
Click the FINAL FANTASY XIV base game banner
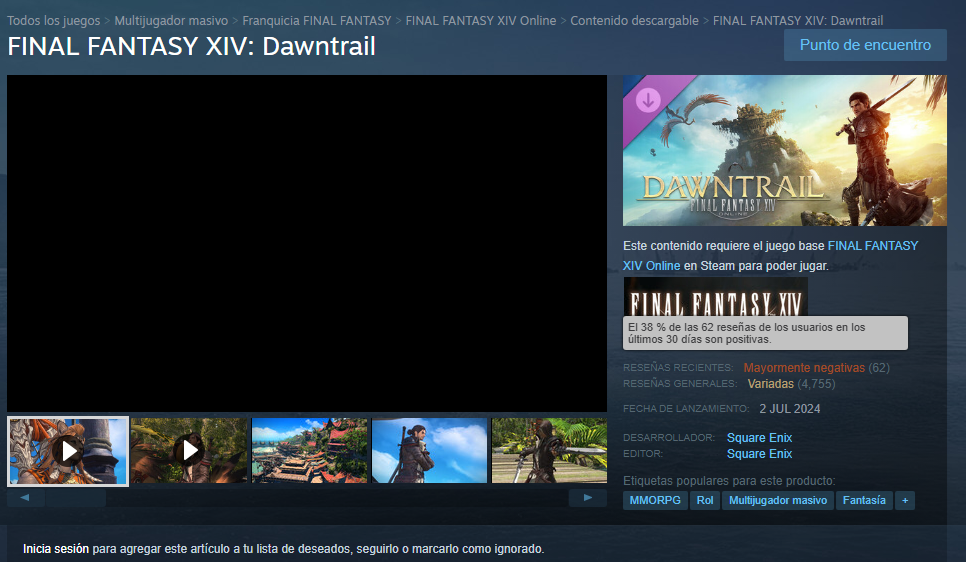[x=715, y=296]
